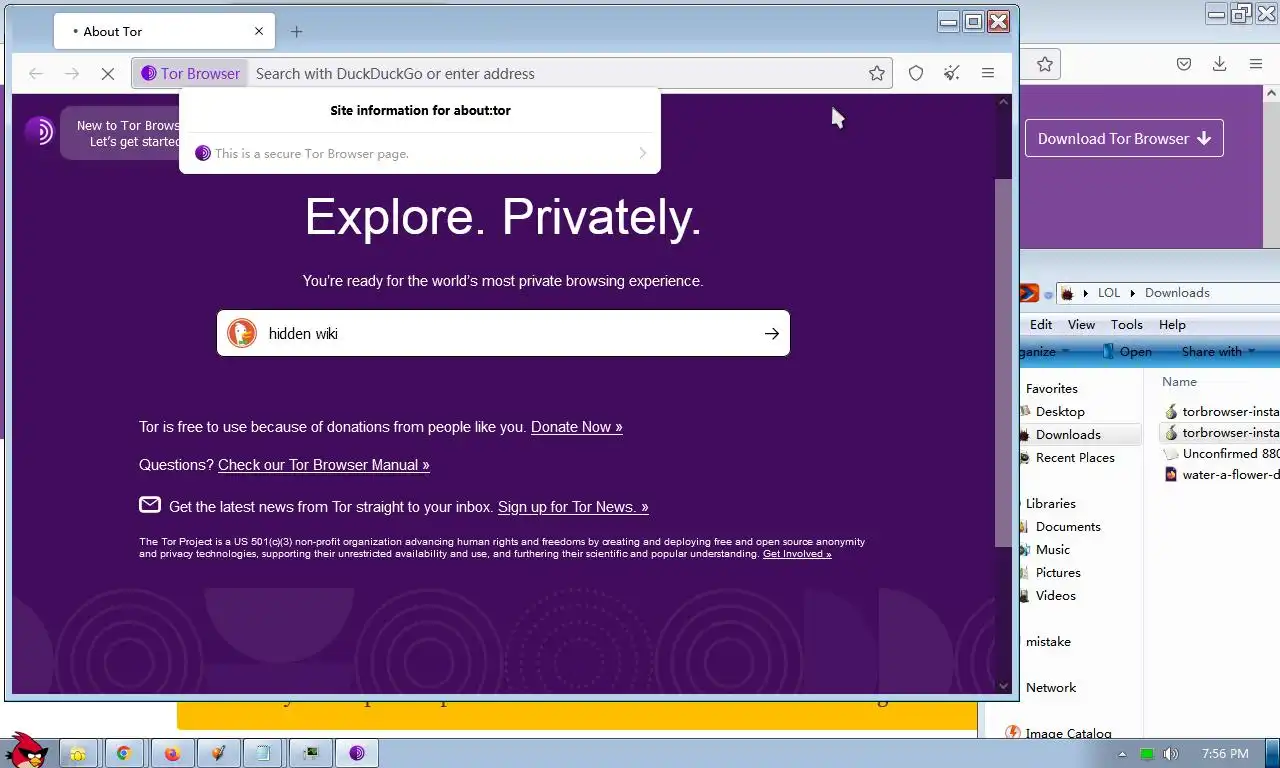This screenshot has height=768, width=1280.
Task: Open the Tor Browser icon on the taskbar
Action: (x=357, y=753)
